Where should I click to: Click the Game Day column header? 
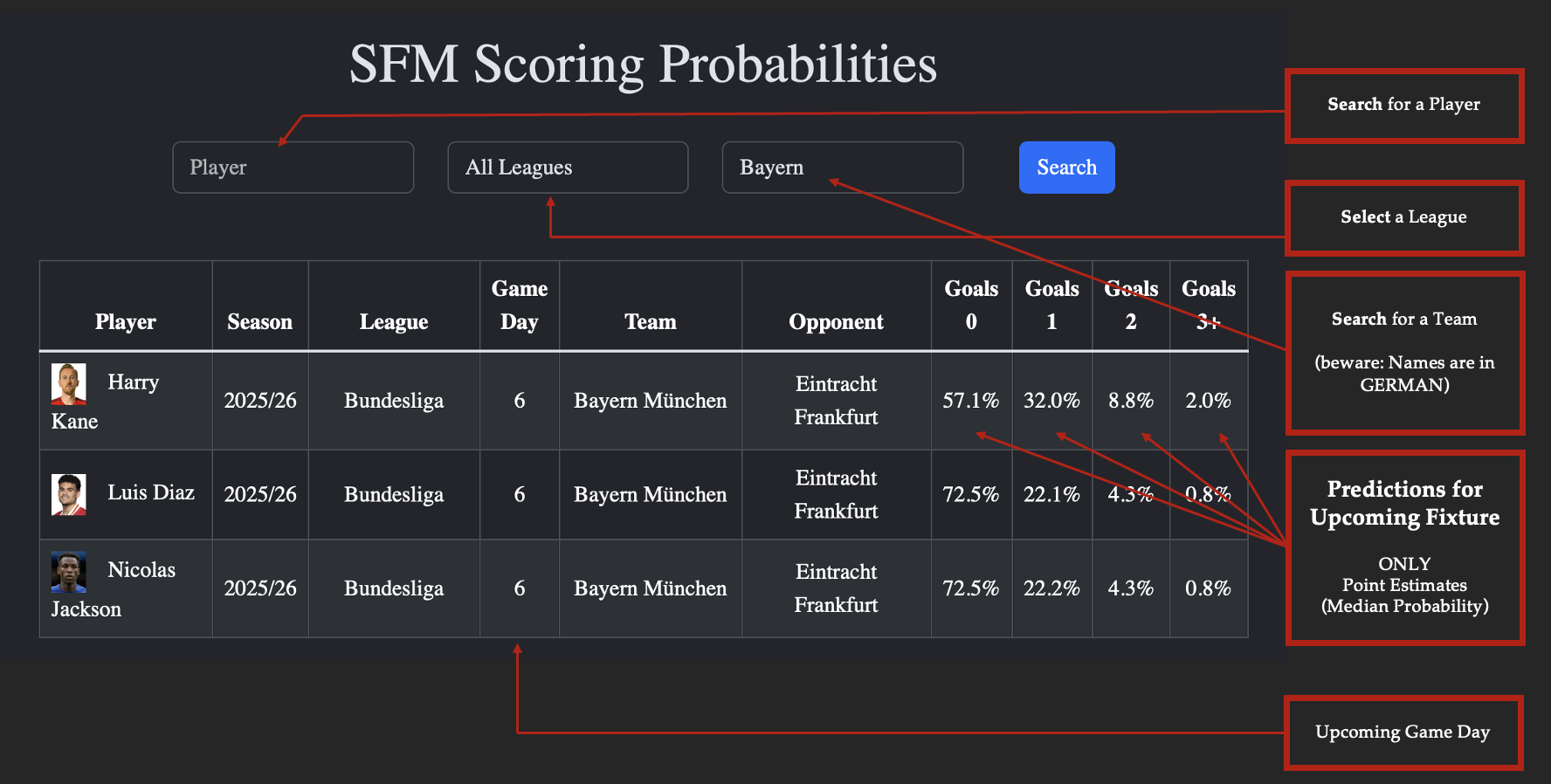520,306
